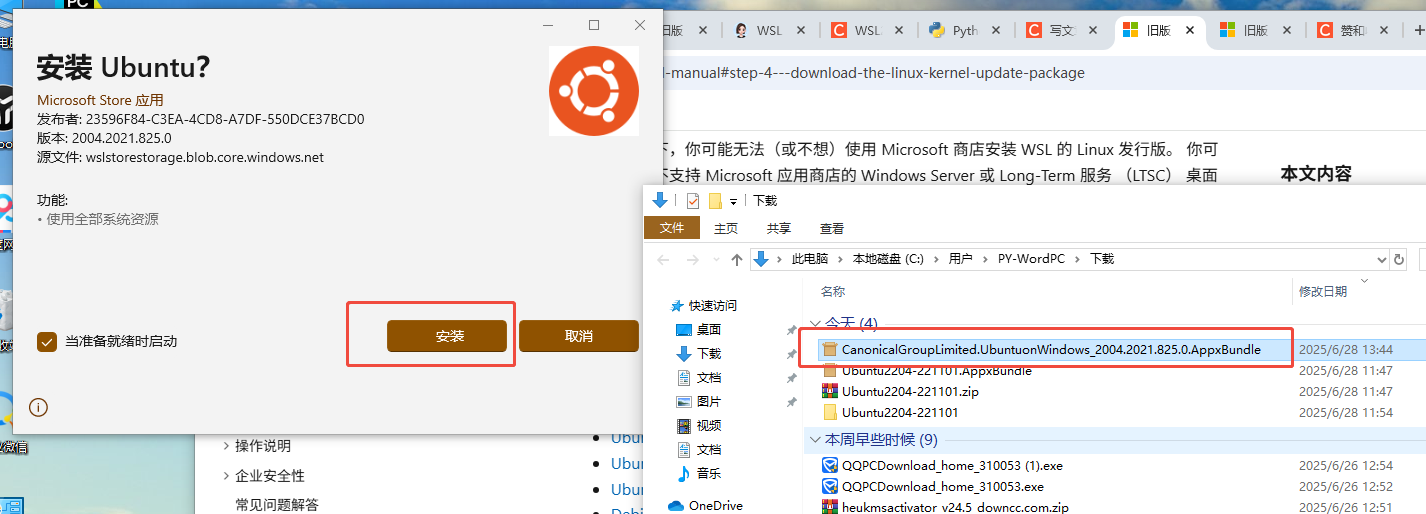Image resolution: width=1426 pixels, height=514 pixels.
Task: Switch to the 赞和 browser tab
Action: pos(1353,31)
